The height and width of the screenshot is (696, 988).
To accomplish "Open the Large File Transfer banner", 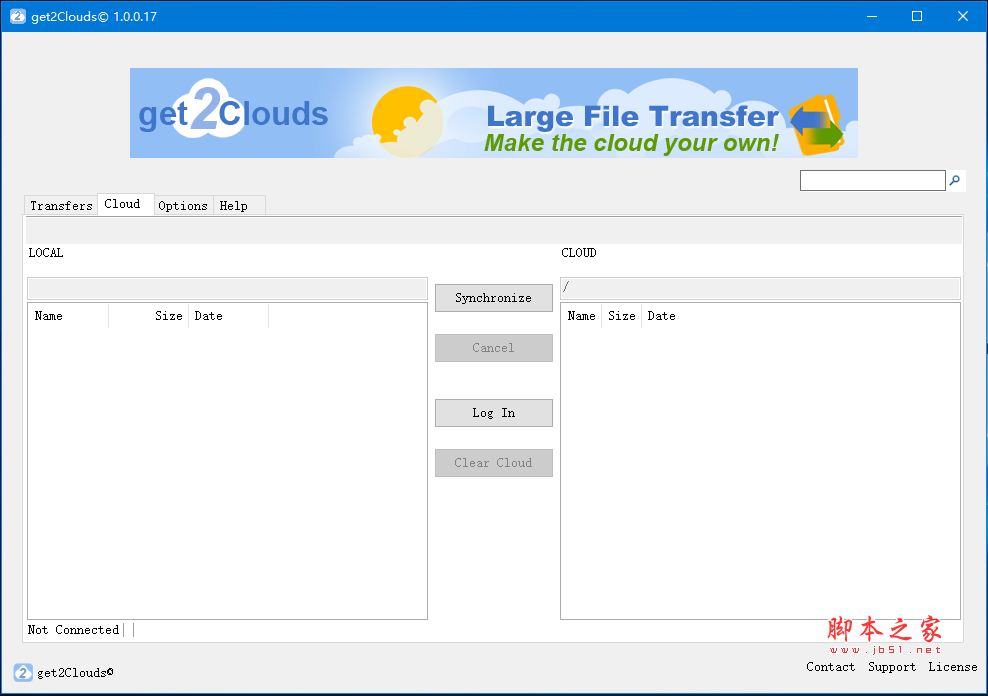I will (x=493, y=113).
